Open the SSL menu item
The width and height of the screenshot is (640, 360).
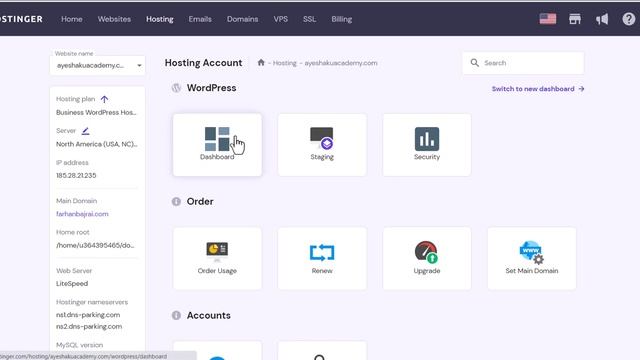pyautogui.click(x=309, y=19)
